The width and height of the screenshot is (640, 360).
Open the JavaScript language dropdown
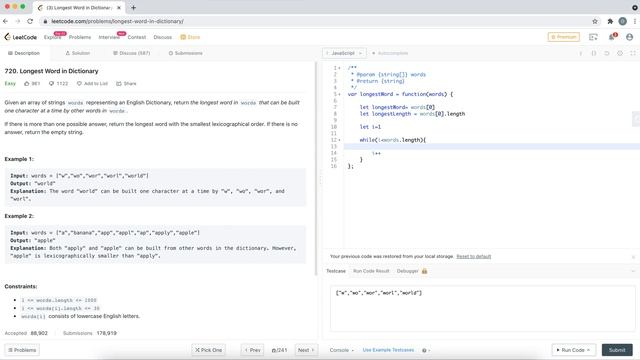tap(344, 53)
